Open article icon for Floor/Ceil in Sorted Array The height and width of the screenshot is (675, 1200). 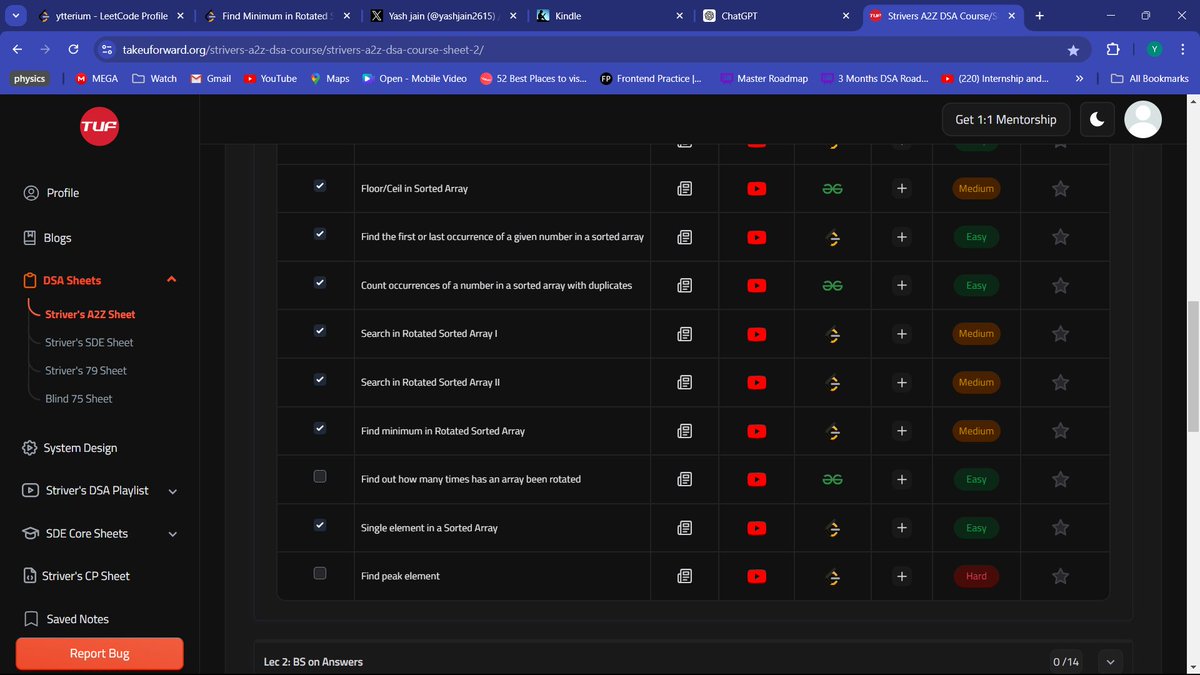coord(684,188)
